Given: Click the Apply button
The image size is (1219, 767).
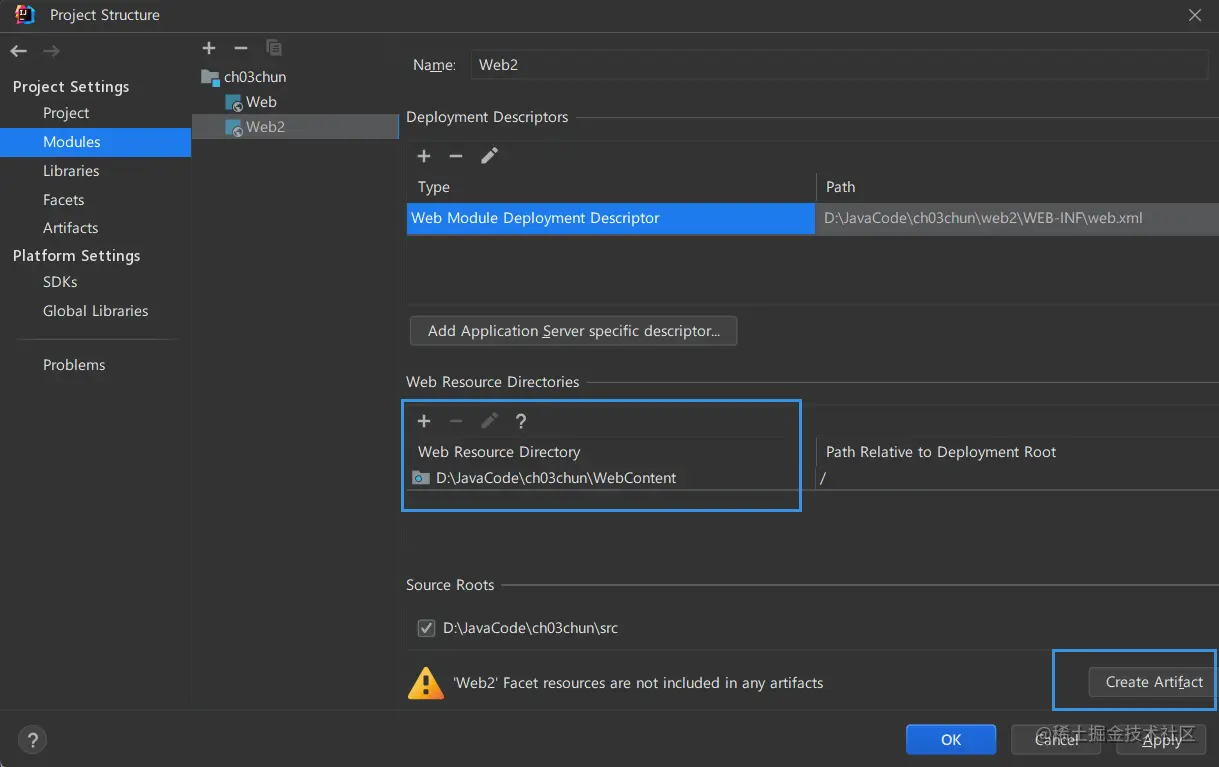Looking at the screenshot, I should pos(1162,740).
